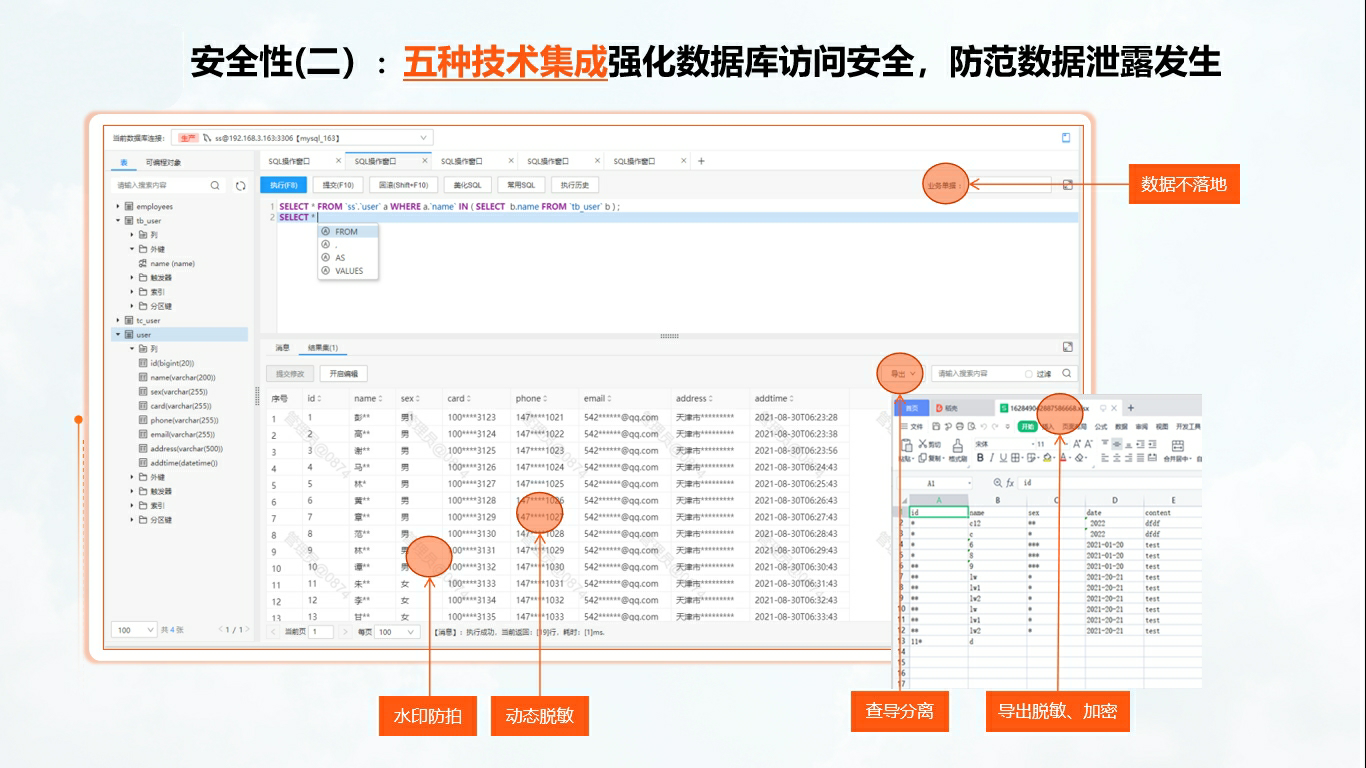Open 数据 menu in spreadsheet window
The width and height of the screenshot is (1366, 768).
pos(1121,426)
